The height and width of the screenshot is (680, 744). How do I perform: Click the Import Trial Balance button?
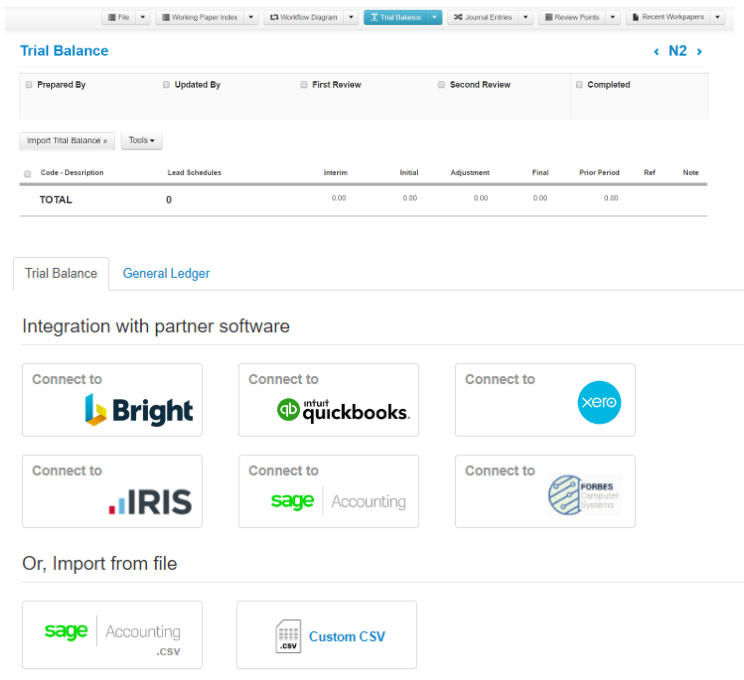click(67, 141)
